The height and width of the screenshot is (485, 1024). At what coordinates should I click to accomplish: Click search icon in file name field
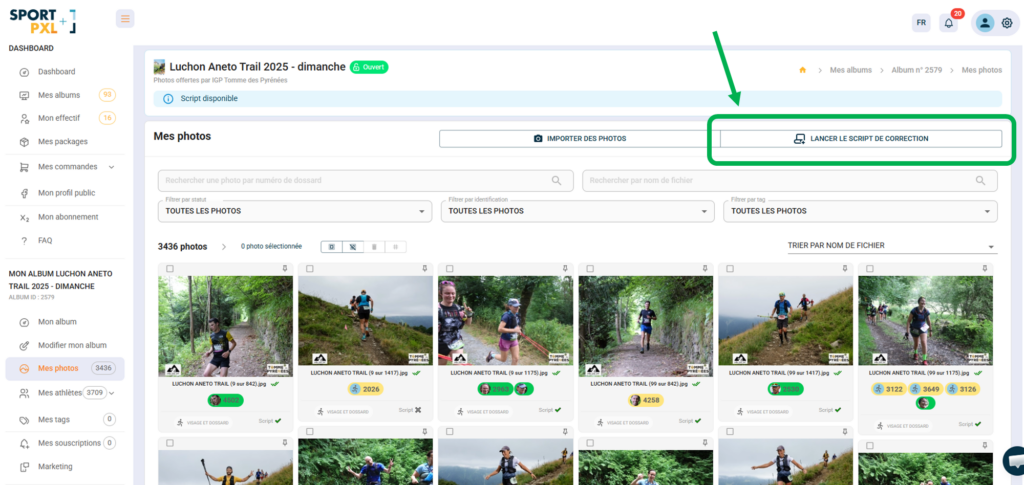point(981,181)
